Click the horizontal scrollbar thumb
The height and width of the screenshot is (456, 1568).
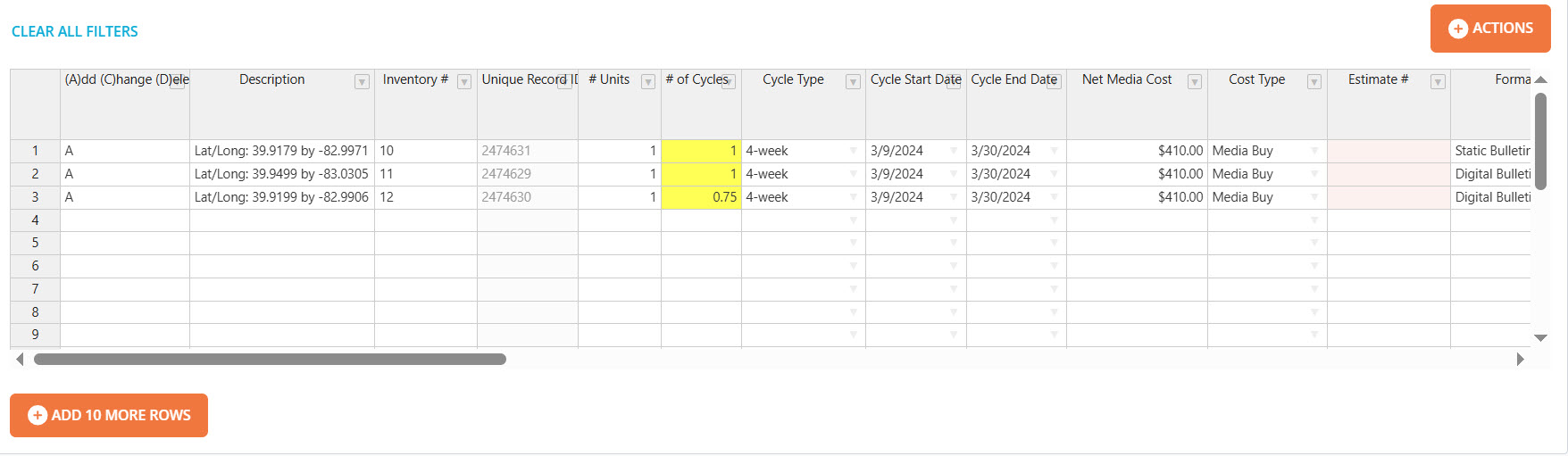(270, 360)
